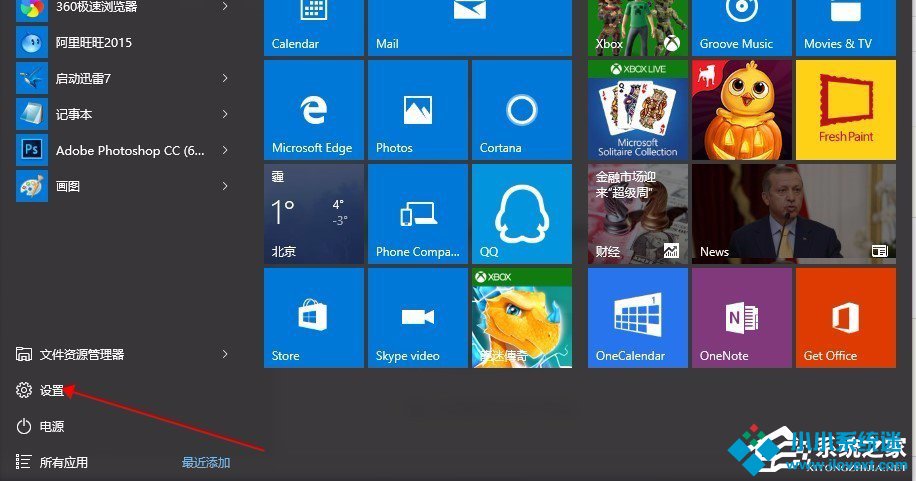
Task: Open 记事本 from the app list
Action: pyautogui.click(x=123, y=115)
